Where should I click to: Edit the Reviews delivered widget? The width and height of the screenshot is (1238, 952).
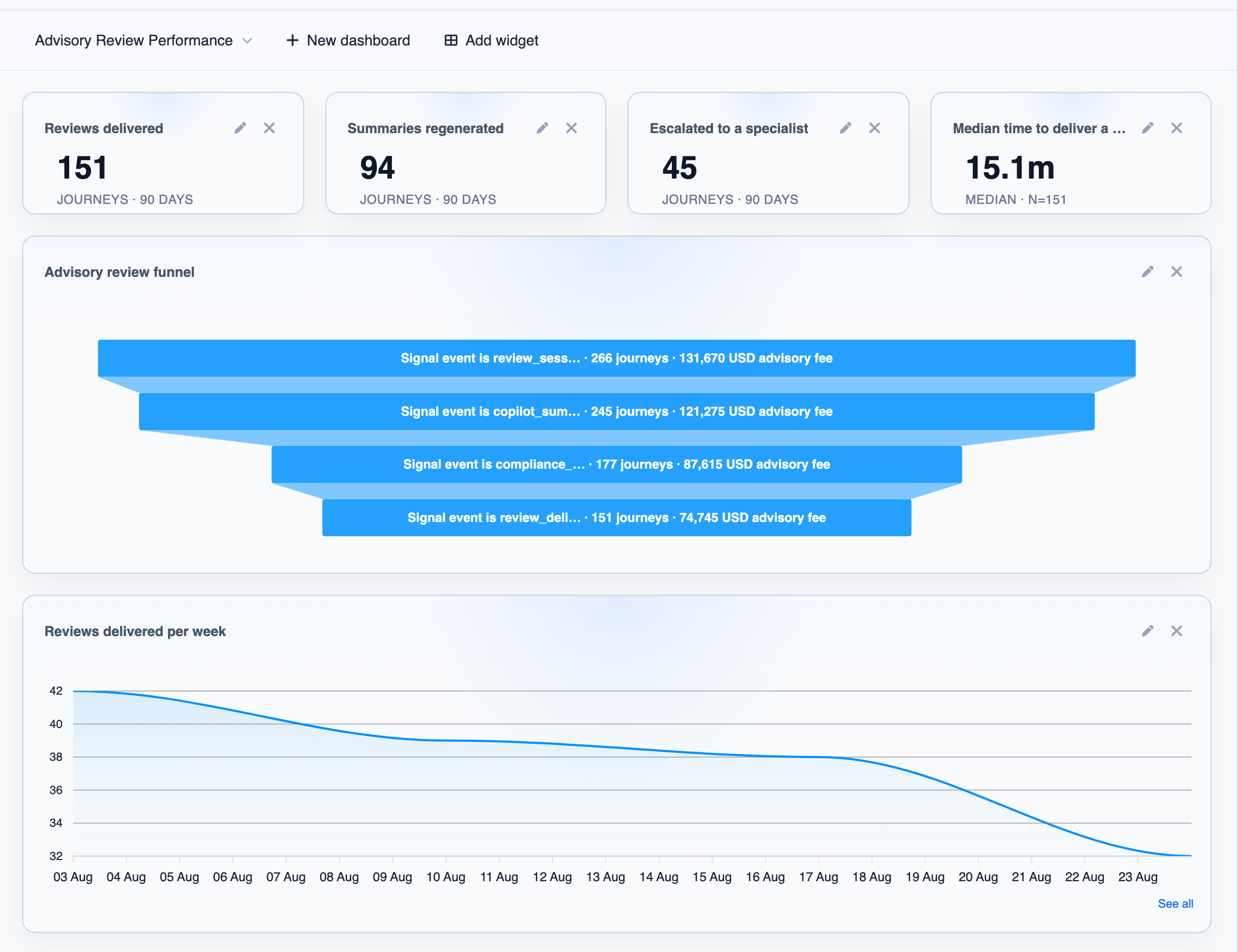tap(240, 128)
